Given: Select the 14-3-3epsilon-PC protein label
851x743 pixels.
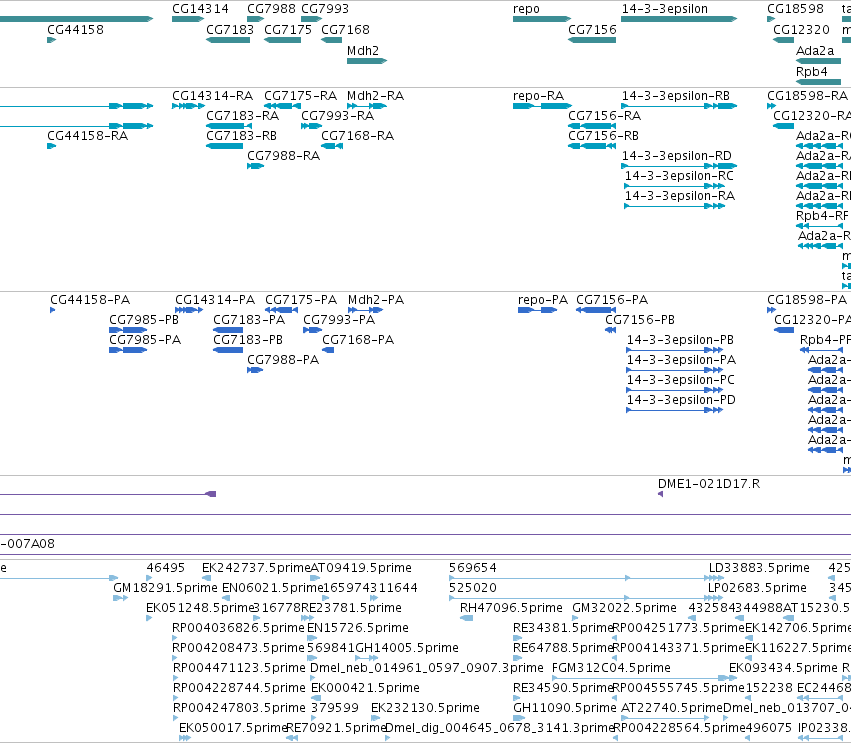Looking at the screenshot, I should click(x=681, y=380).
